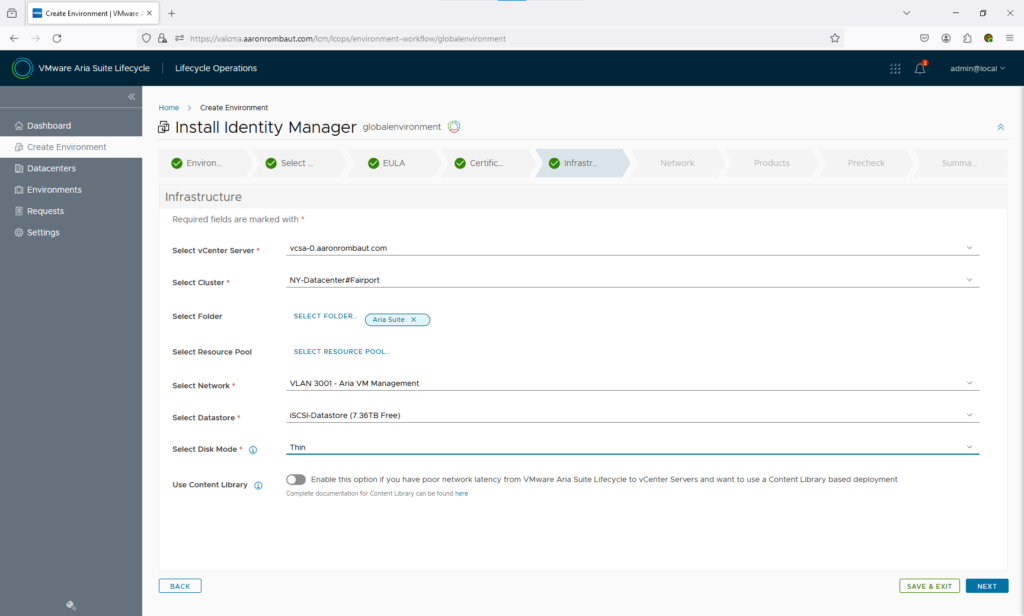Go to Datacenters in the sidebar

(x=51, y=168)
